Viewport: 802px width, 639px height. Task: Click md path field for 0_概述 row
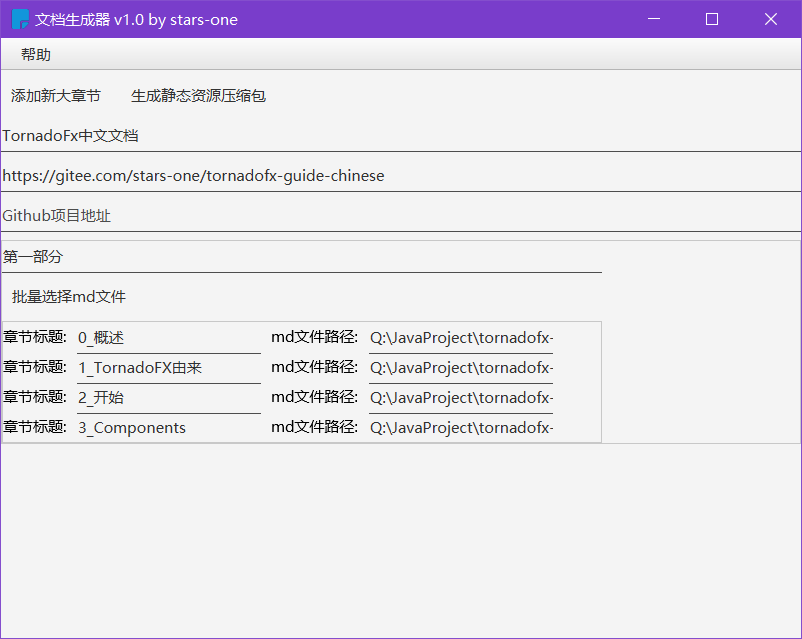(461, 338)
